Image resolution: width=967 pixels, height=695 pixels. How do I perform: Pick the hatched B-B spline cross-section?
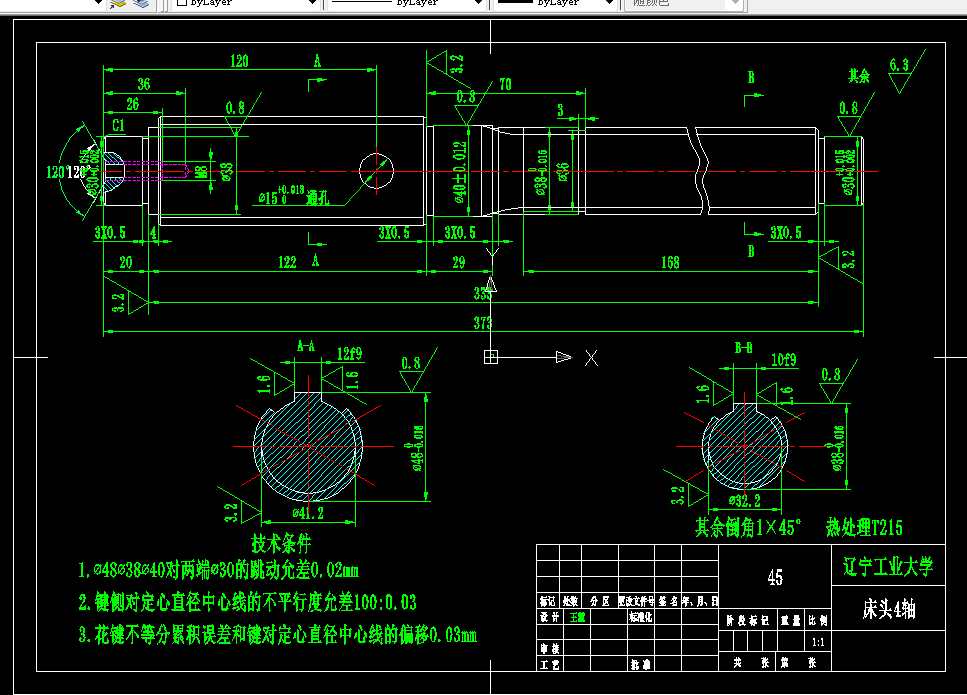tap(745, 445)
